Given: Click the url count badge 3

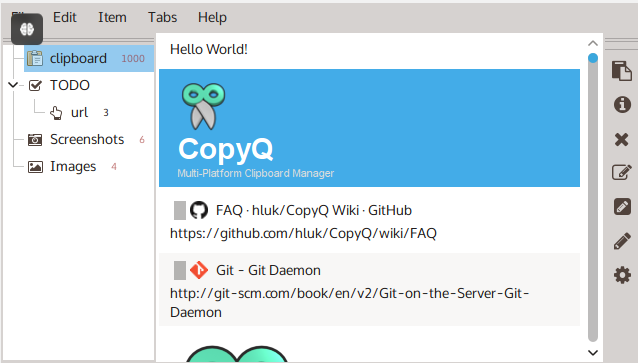Looking at the screenshot, I should tap(106, 113).
